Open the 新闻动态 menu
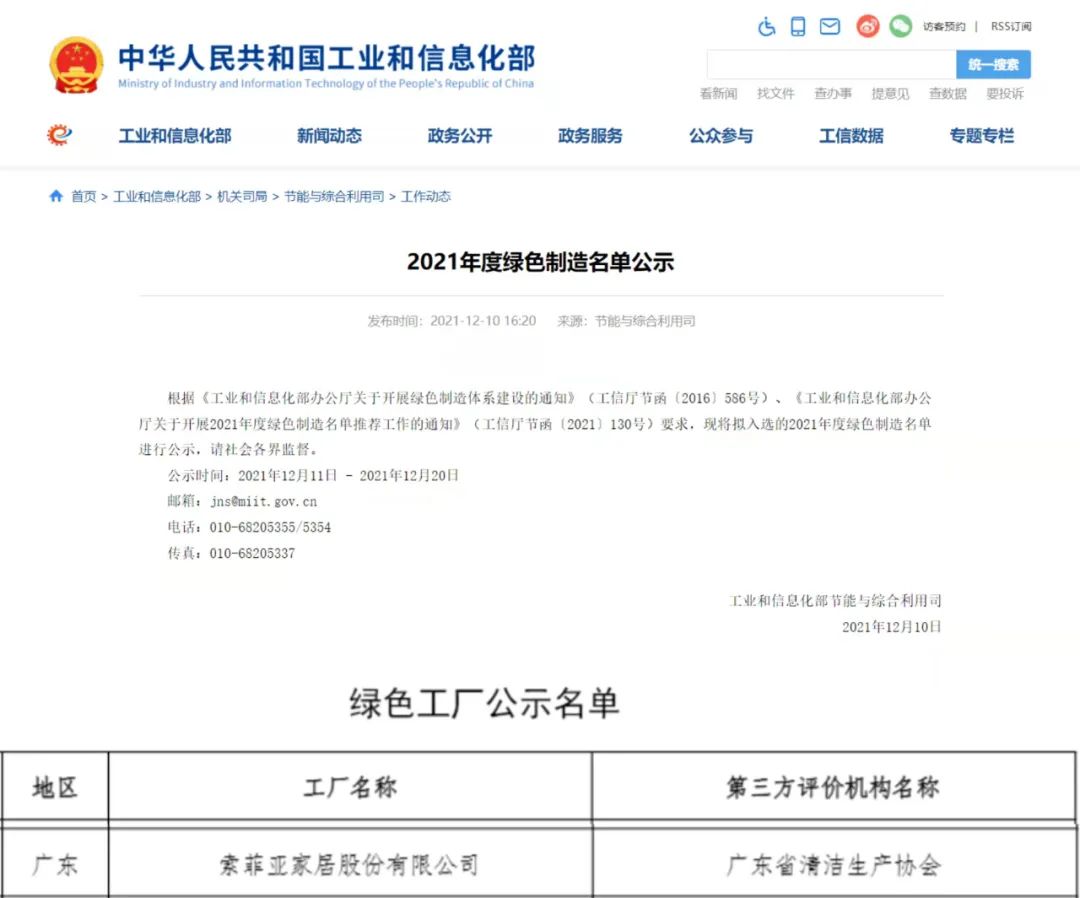 [329, 136]
